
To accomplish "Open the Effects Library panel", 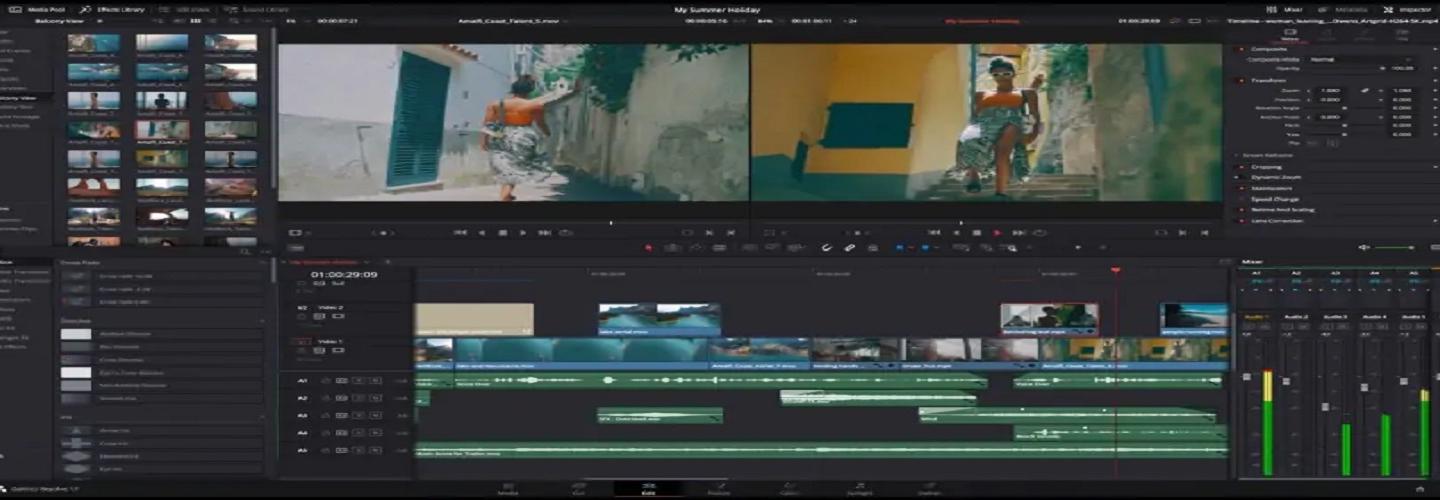I will pos(114,9).
